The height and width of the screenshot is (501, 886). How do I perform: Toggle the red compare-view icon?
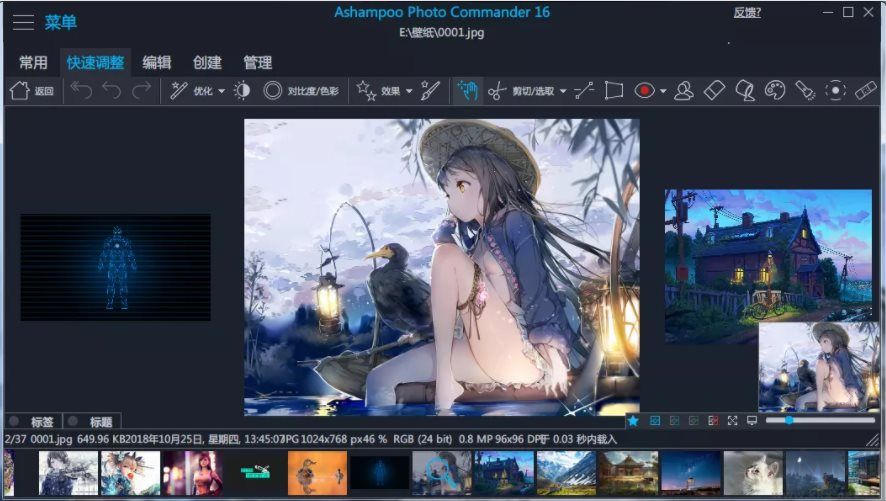(713, 421)
